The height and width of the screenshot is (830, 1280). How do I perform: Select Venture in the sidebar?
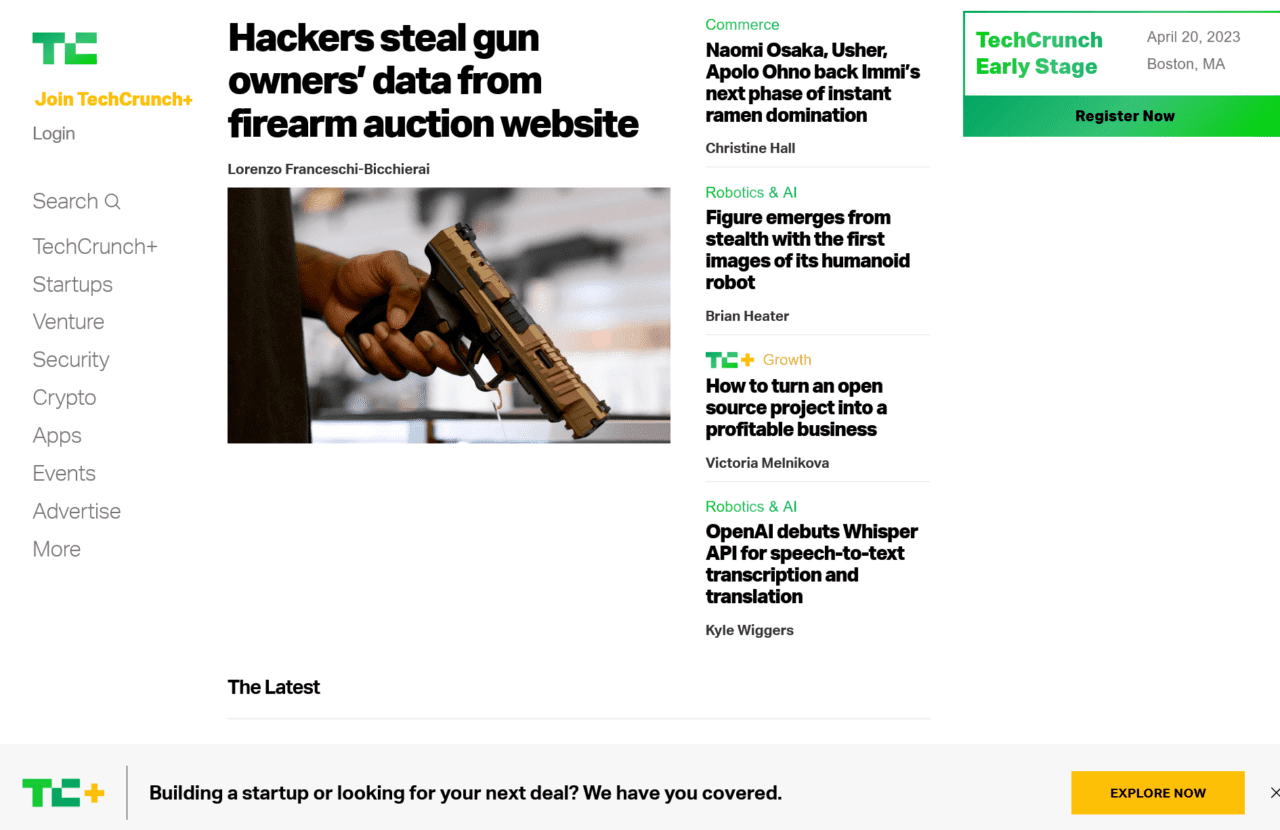click(x=68, y=321)
